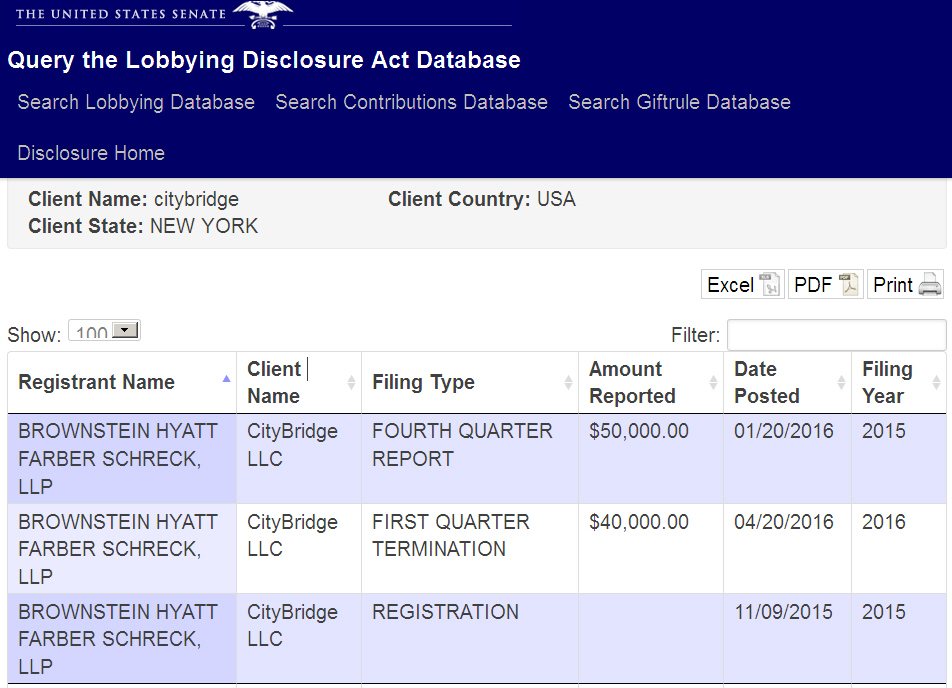This screenshot has height=688, width=952.
Task: Click the Senate eagle logo
Action: pos(263,14)
